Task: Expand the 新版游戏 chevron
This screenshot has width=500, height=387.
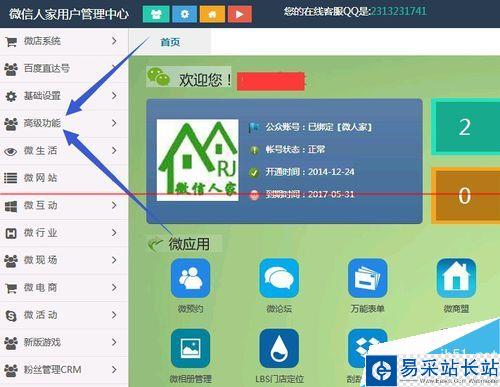Action: click(114, 342)
